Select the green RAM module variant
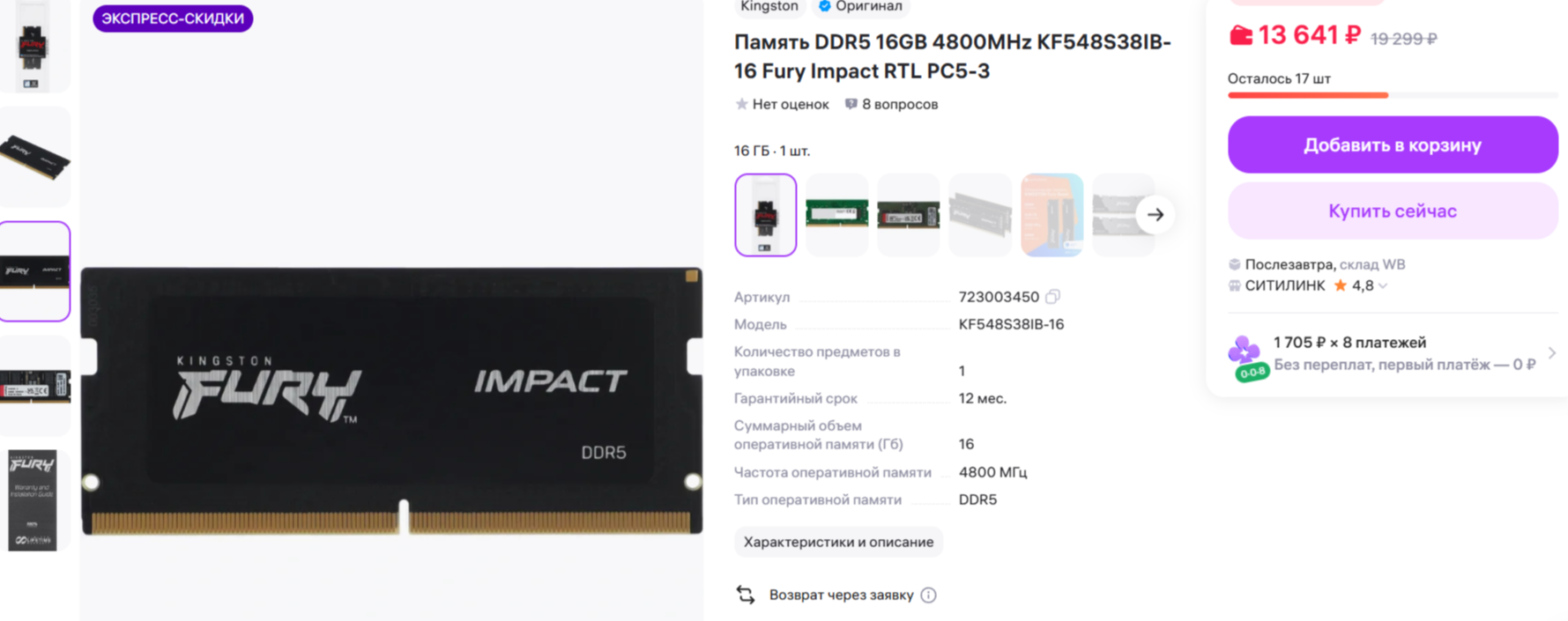Image resolution: width=1568 pixels, height=621 pixels. pyautogui.click(x=837, y=215)
